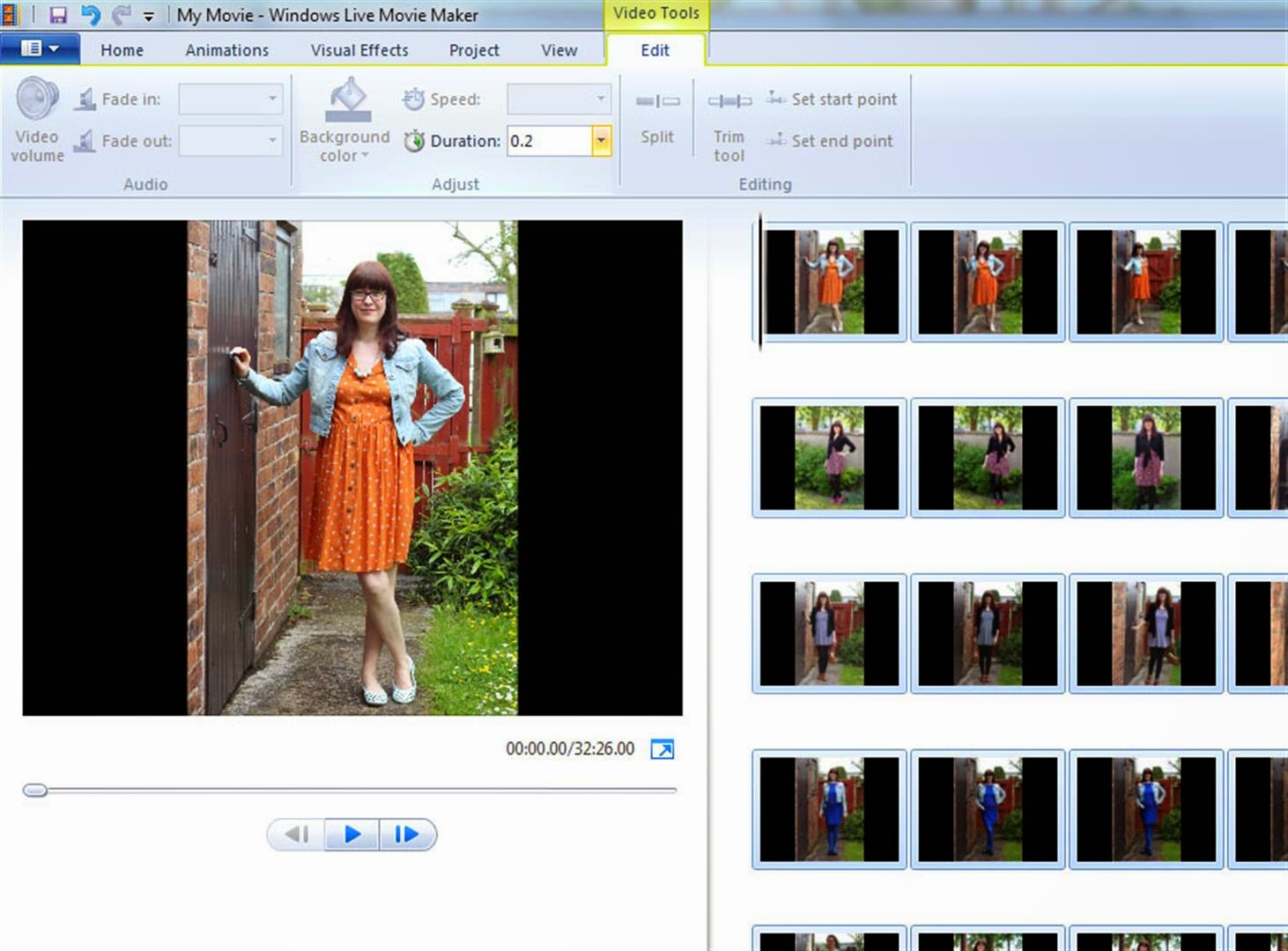
Task: Select second orange dress clip thumbnail
Action: tap(988, 282)
